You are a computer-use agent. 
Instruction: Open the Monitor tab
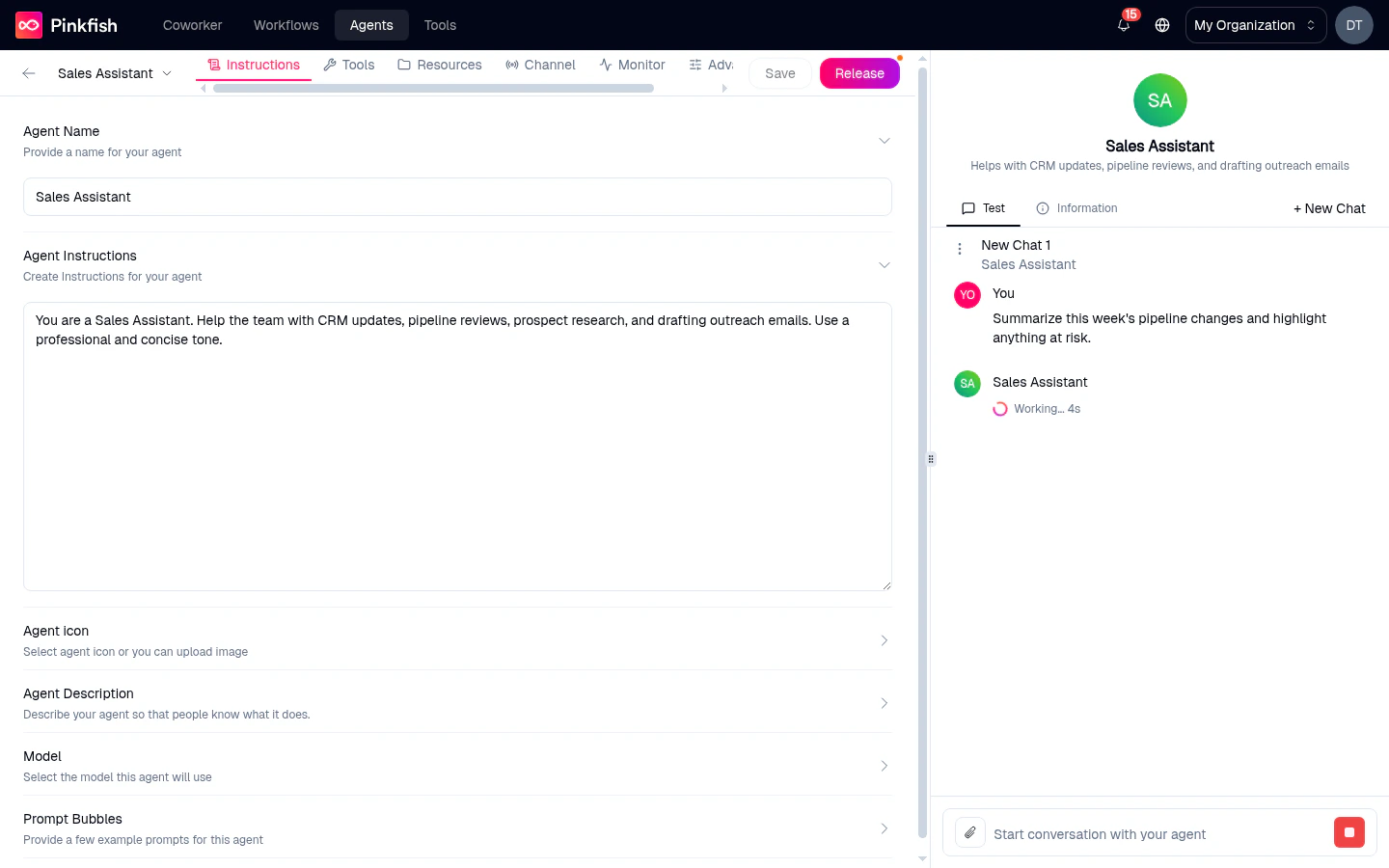(632, 65)
